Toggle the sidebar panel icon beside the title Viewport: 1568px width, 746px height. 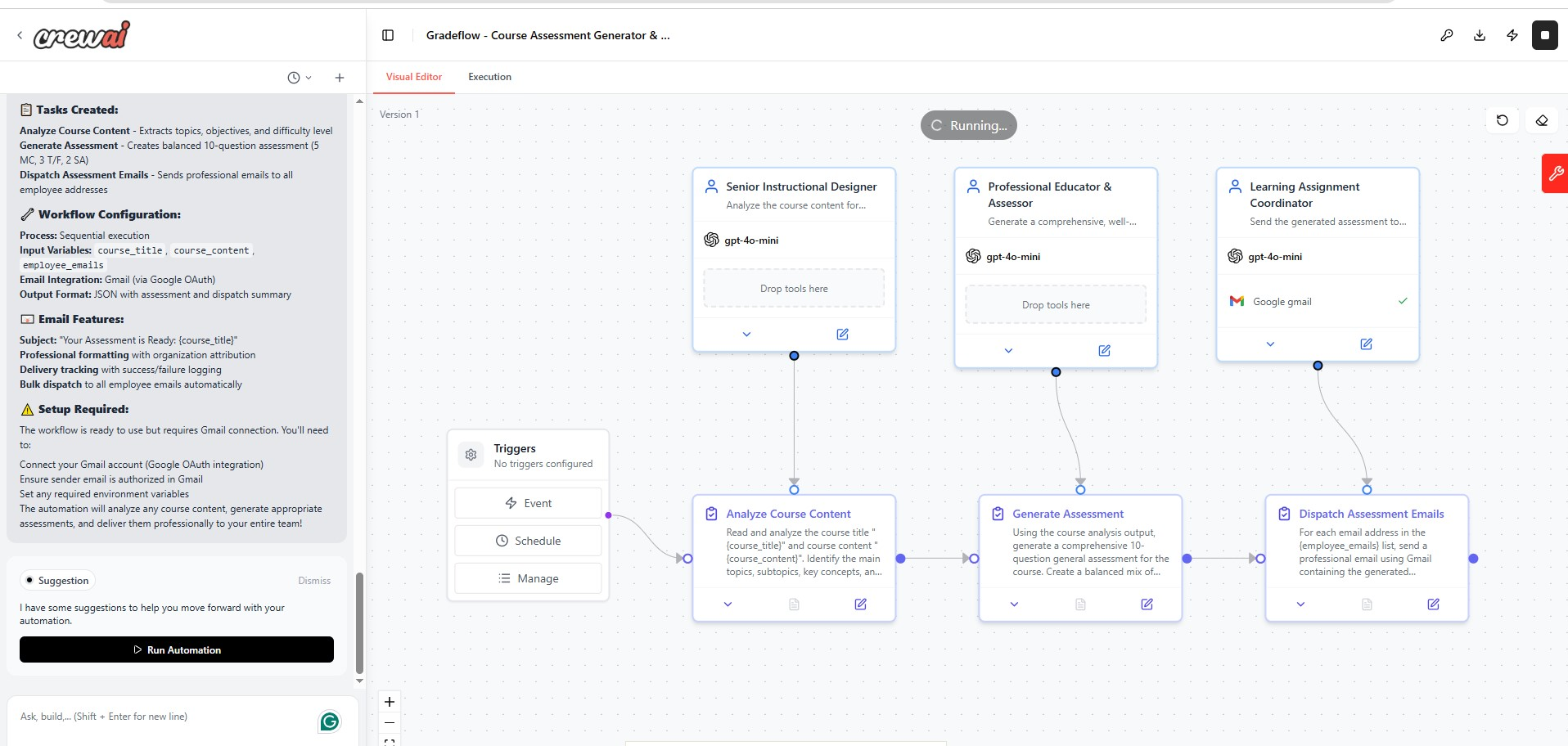coord(388,35)
